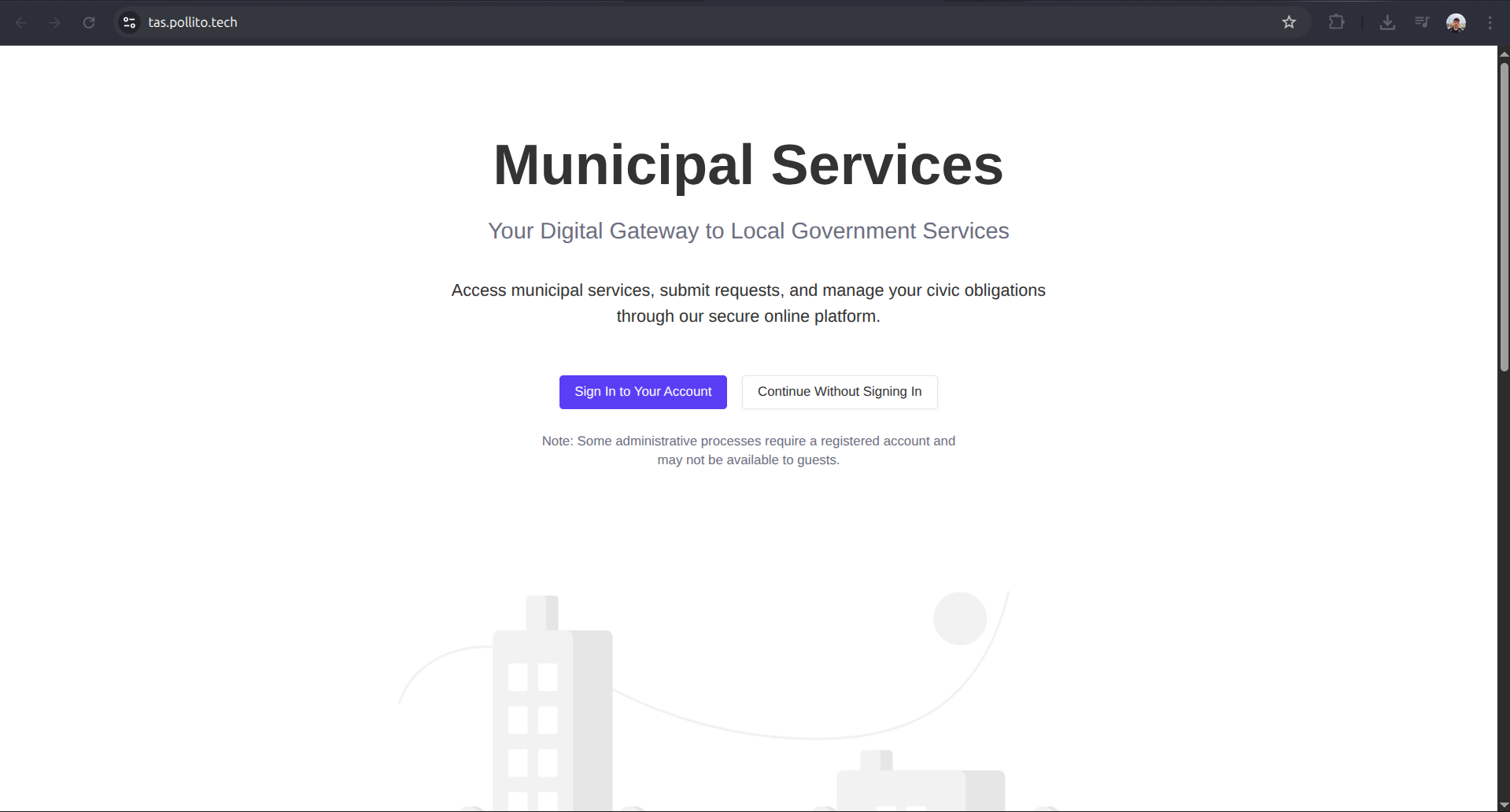Open the user profile avatar
The height and width of the screenshot is (812, 1510).
[1456, 23]
